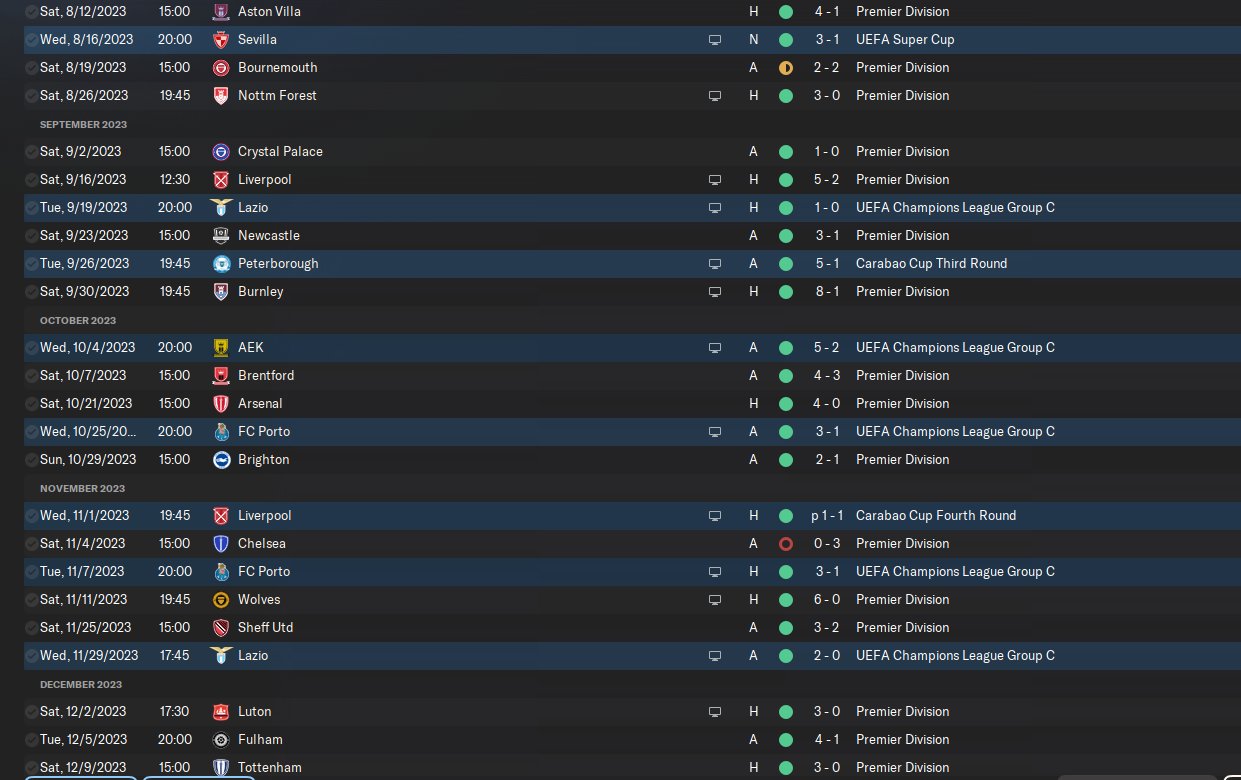This screenshot has height=780, width=1241.
Task: Select the Burnley 8 - 1 scoreline
Action: [826, 292]
